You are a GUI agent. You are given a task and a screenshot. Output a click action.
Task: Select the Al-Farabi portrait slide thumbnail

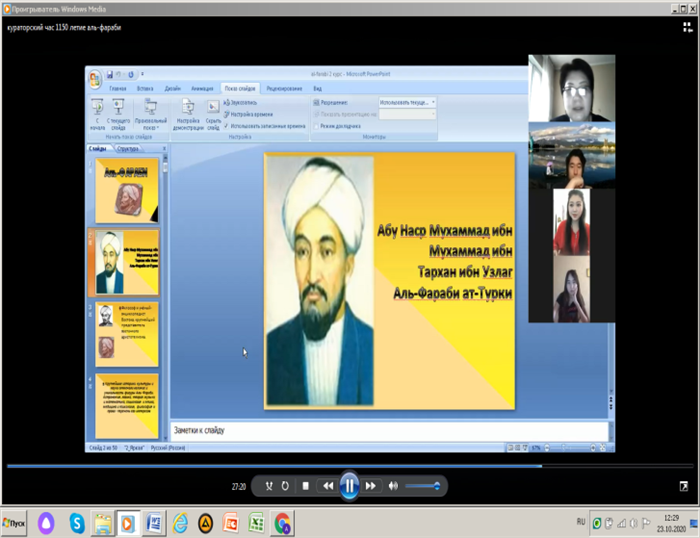(x=126, y=262)
